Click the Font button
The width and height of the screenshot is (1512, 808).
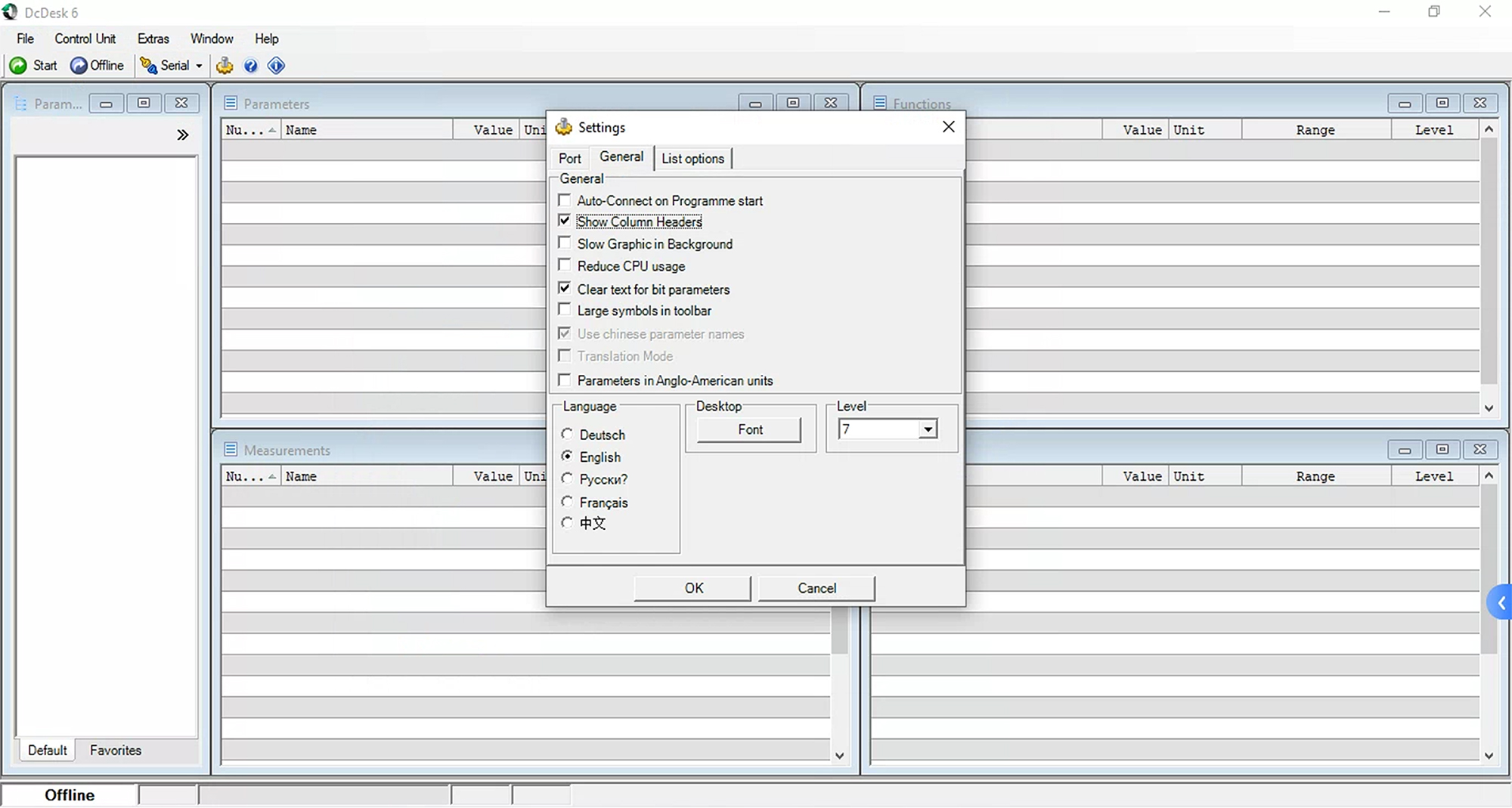pyautogui.click(x=749, y=429)
